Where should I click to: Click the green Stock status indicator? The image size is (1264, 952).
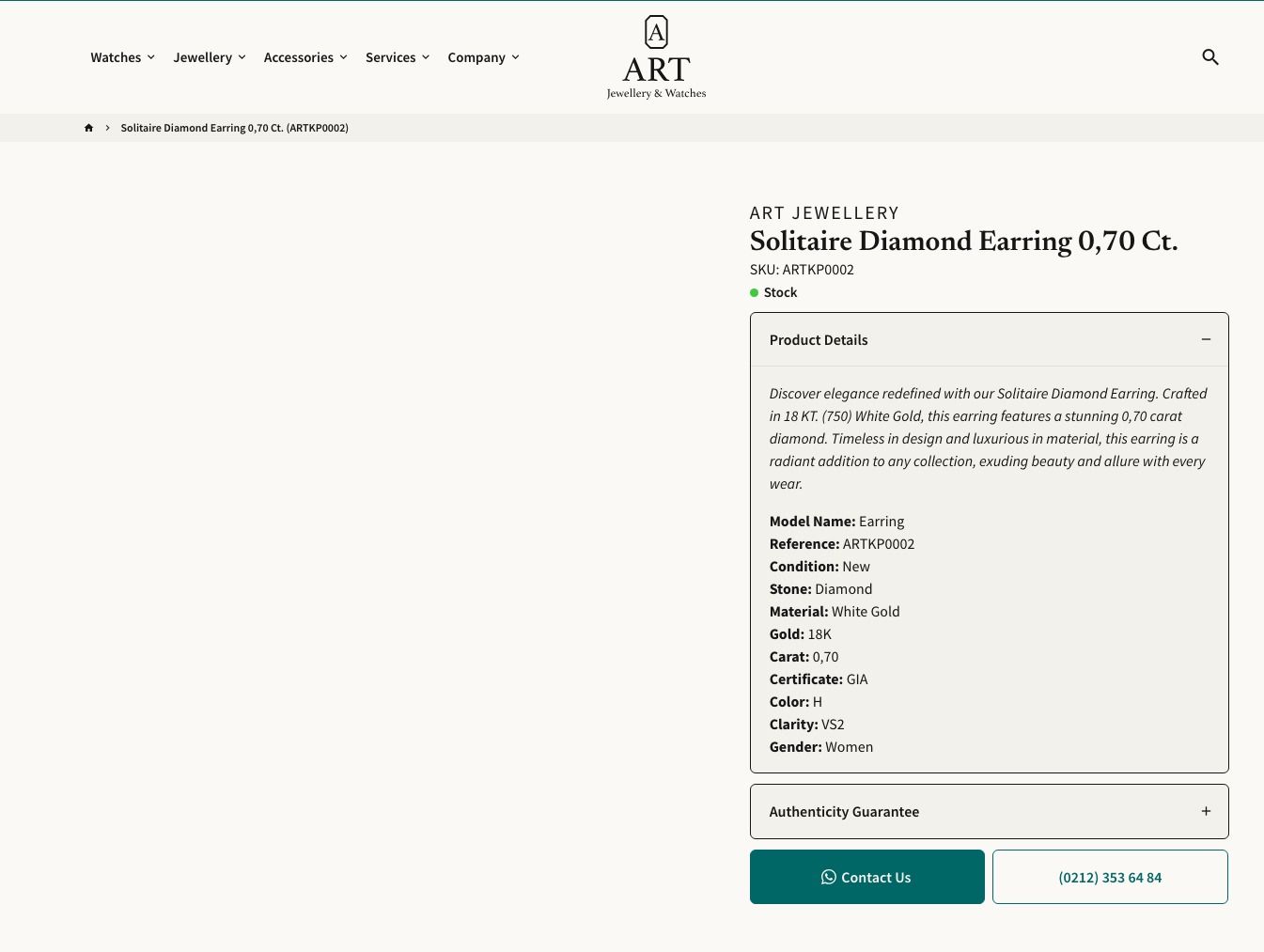755,292
